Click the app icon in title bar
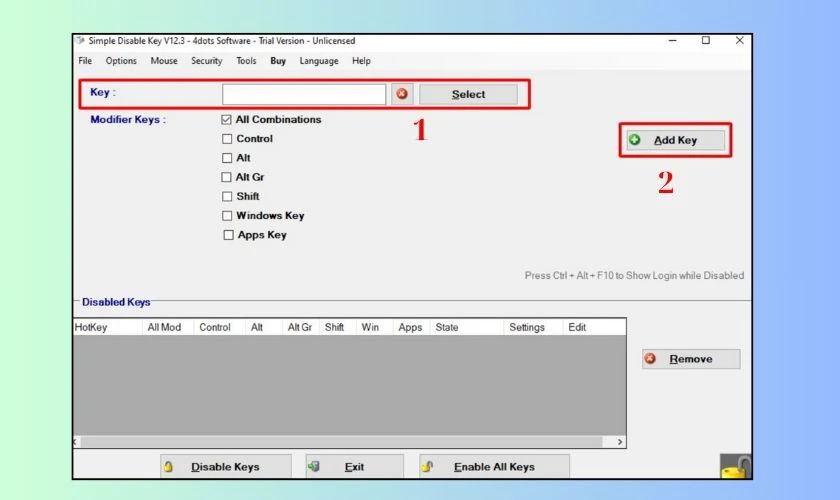The height and width of the screenshot is (500, 840). tap(80, 41)
